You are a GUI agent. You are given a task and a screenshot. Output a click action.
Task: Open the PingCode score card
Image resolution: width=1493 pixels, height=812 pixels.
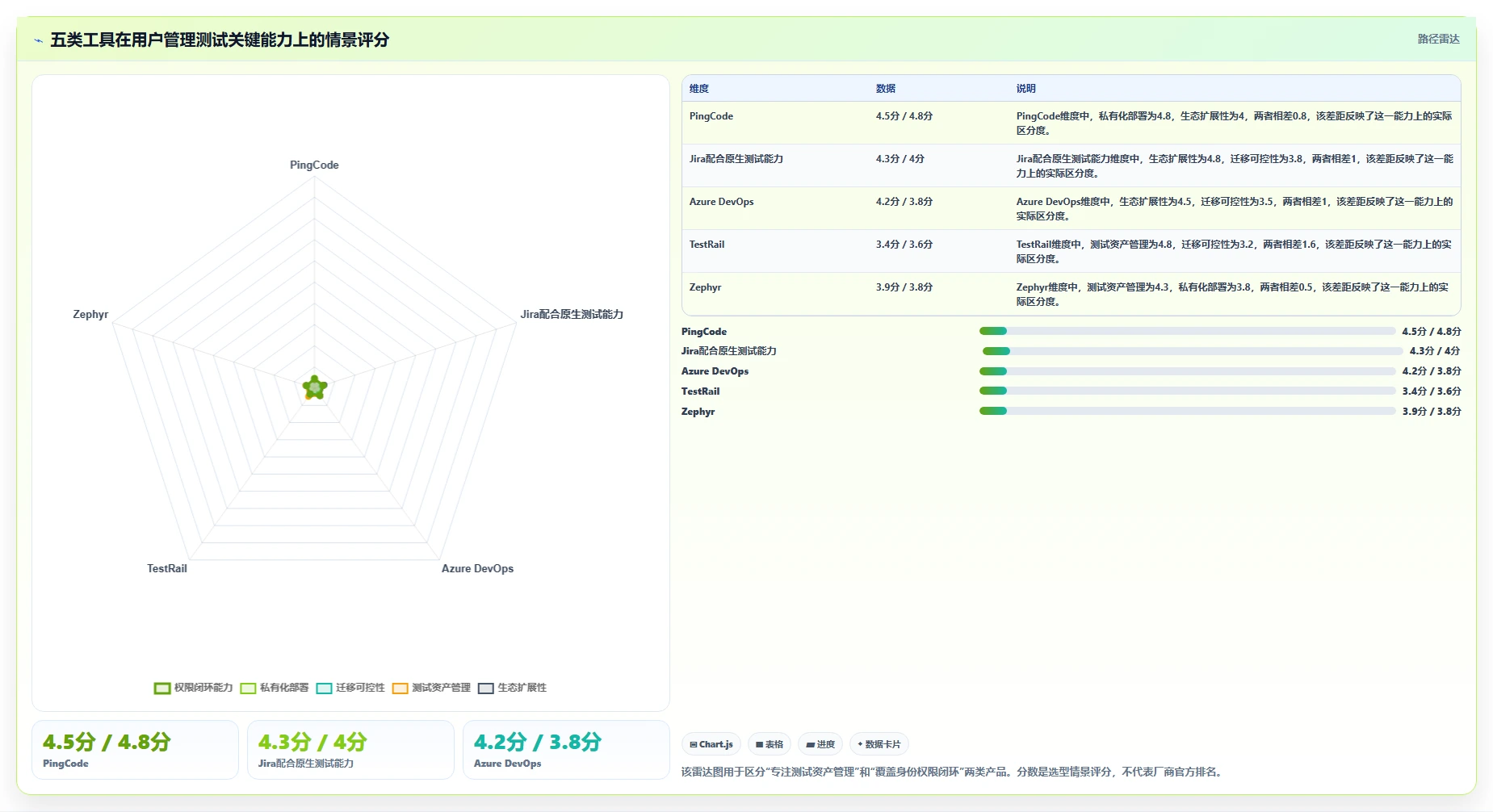[135, 750]
